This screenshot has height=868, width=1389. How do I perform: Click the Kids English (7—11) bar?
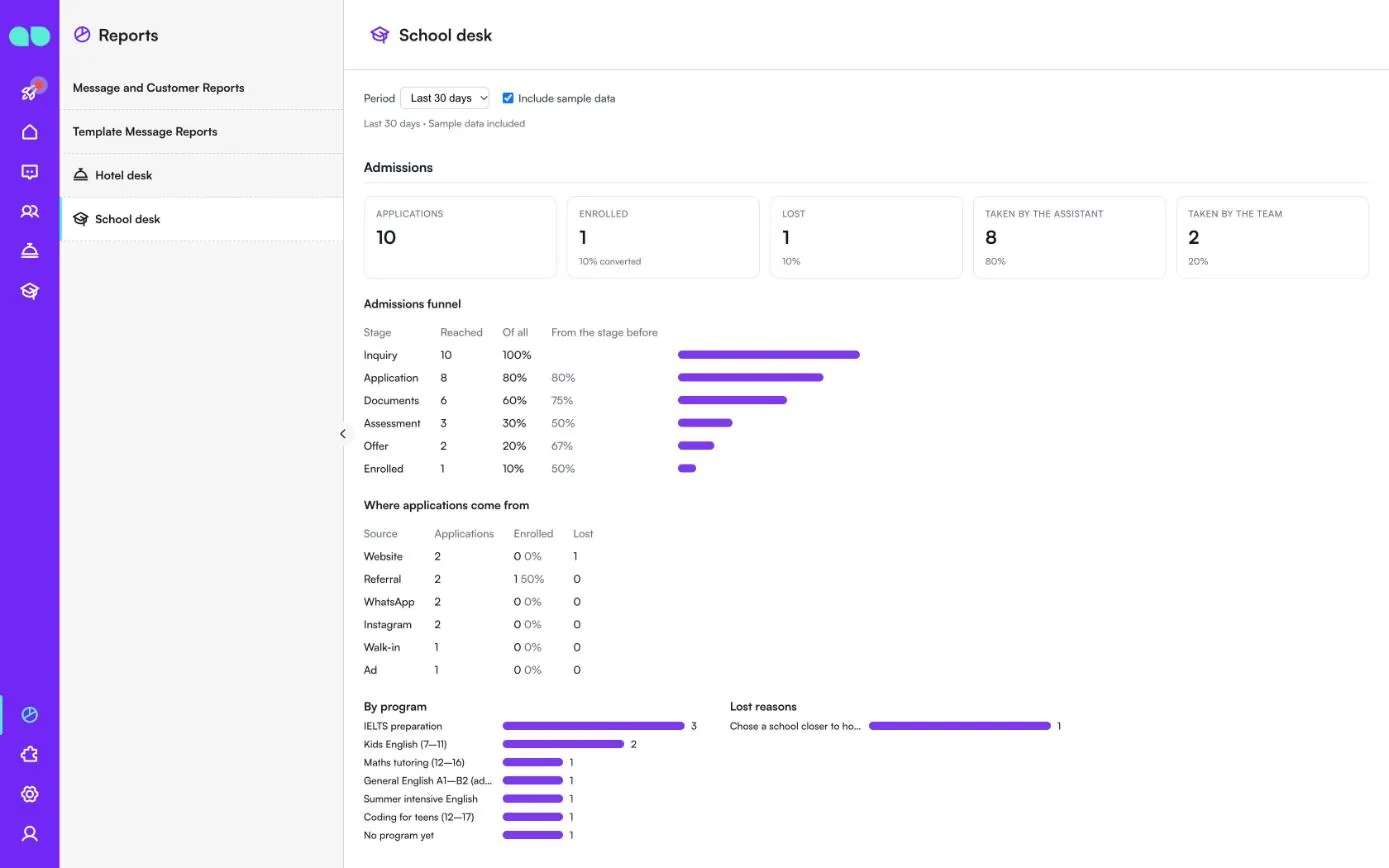[563, 744]
